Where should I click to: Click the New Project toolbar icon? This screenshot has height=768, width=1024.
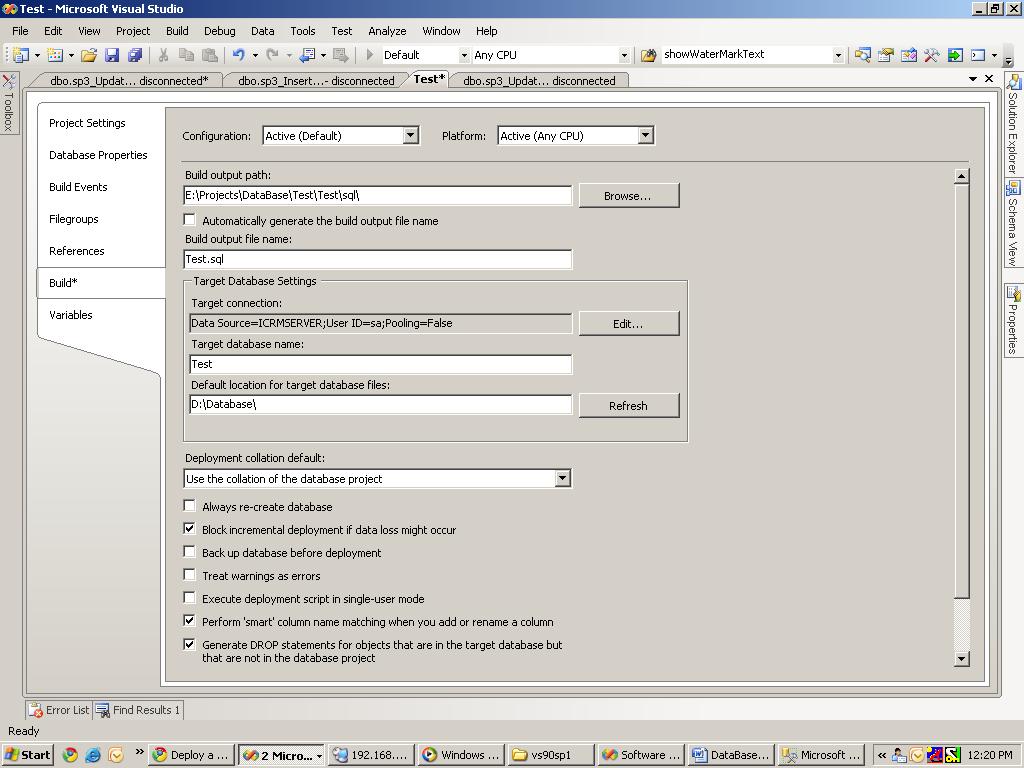point(21,56)
